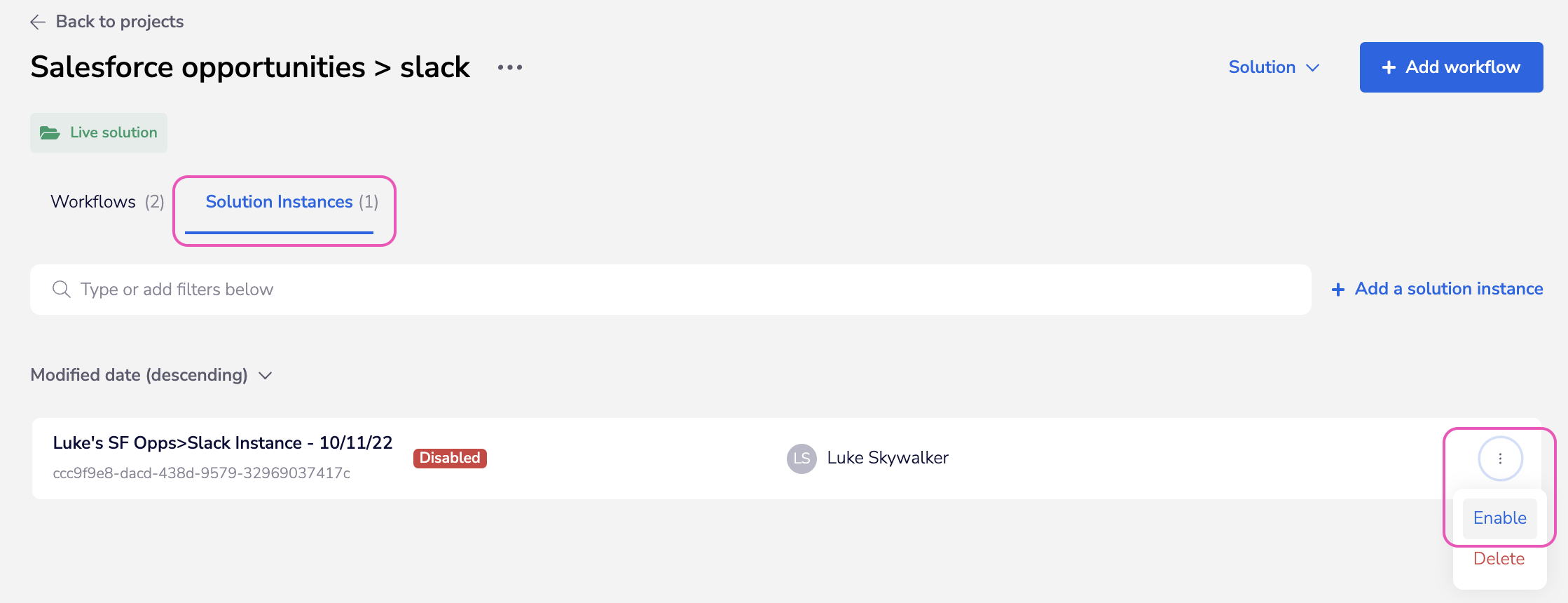Click the back arrow icon
This screenshot has height=603, width=1568.
38,22
